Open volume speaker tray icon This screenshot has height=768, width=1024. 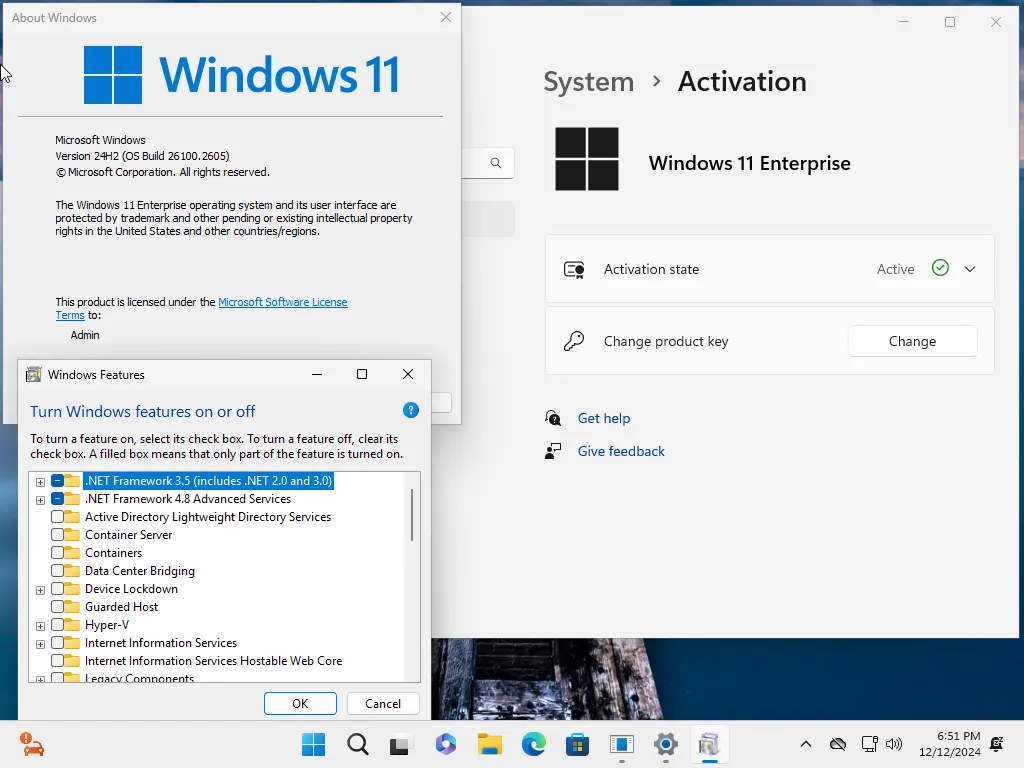894,744
